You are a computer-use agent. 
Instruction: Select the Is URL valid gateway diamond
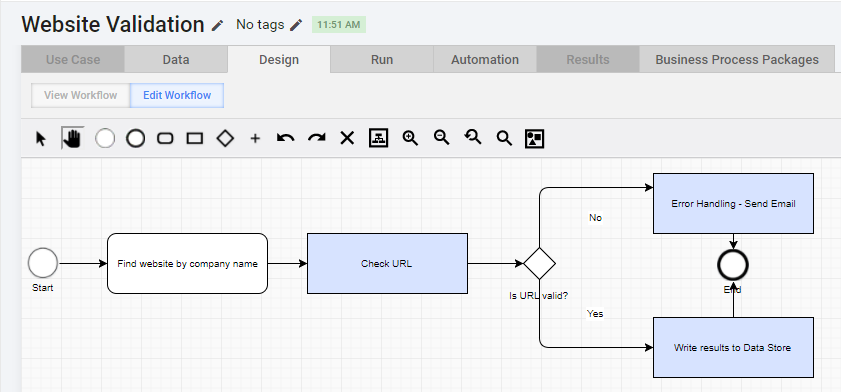coord(540,263)
